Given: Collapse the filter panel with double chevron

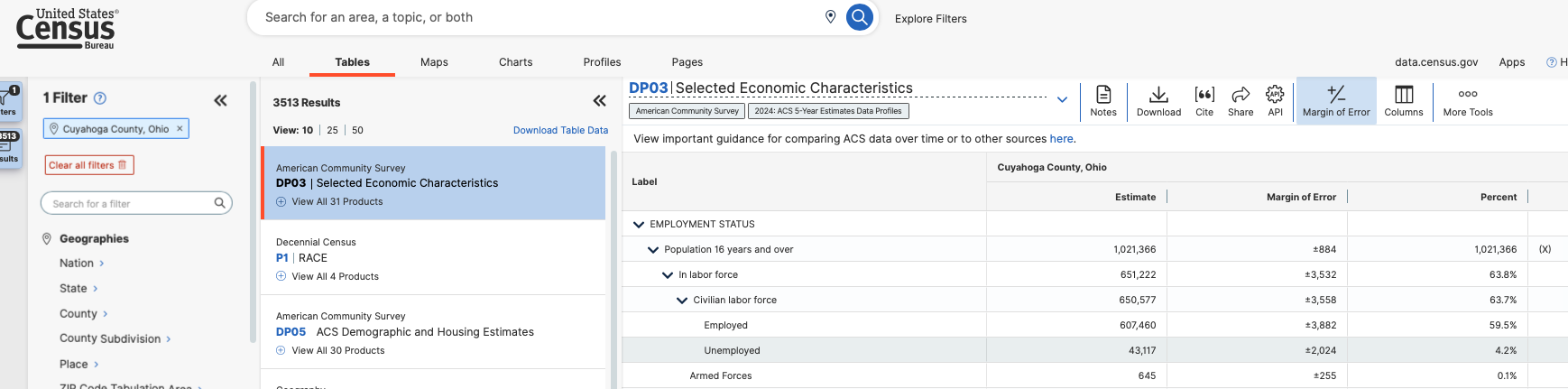Looking at the screenshot, I should [x=220, y=100].
